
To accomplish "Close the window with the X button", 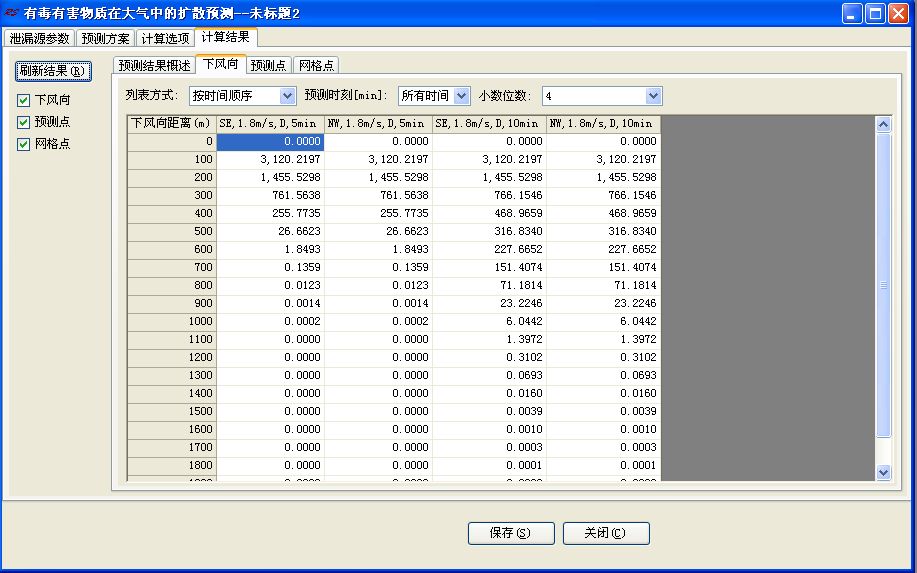I will [x=898, y=13].
